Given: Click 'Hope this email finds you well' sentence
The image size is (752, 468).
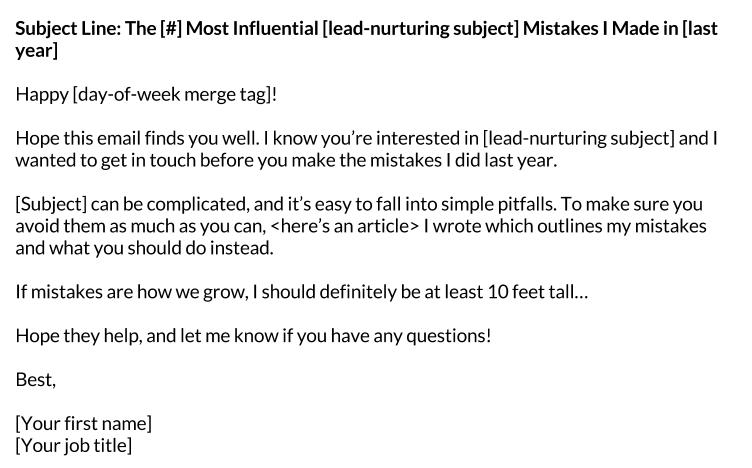Looking at the screenshot, I should 137,139.
